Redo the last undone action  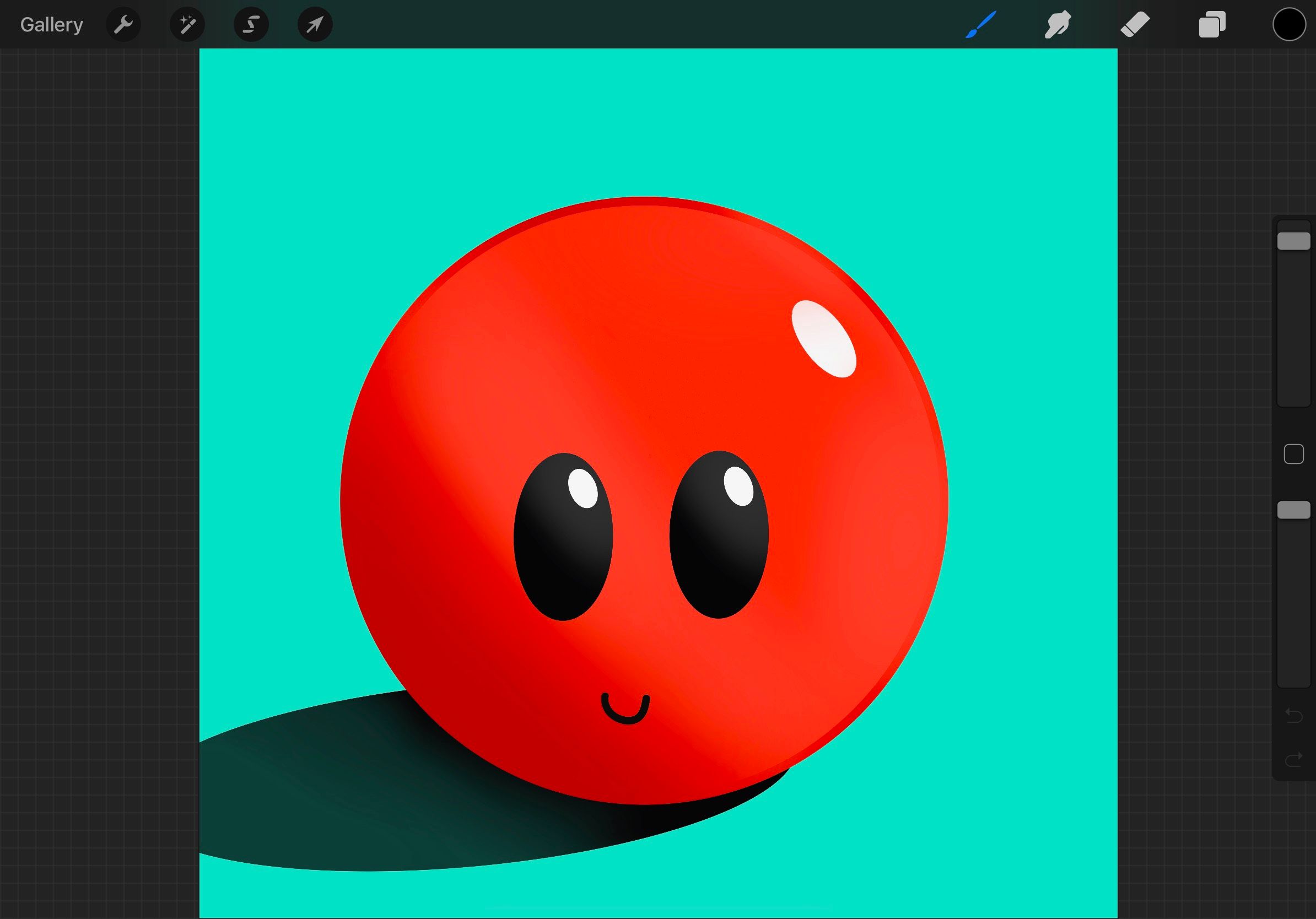point(1293,760)
